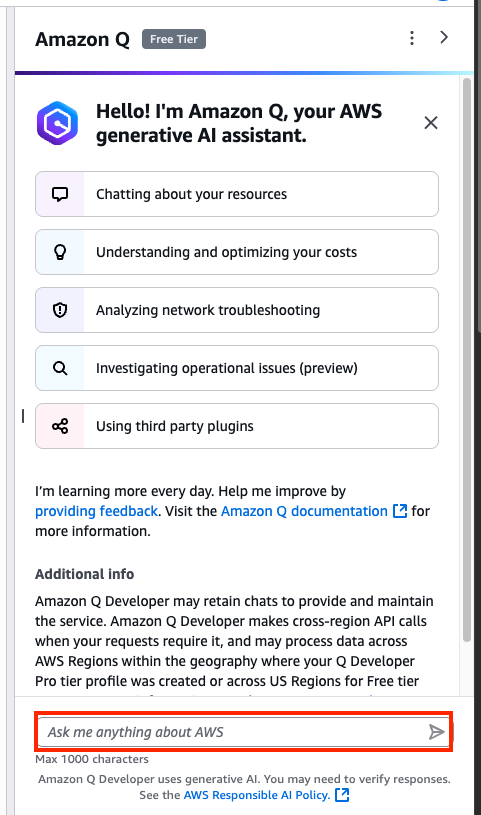Open the AWS Responsible AI Policy link
This screenshot has width=481, height=815.
pyautogui.click(x=266, y=795)
